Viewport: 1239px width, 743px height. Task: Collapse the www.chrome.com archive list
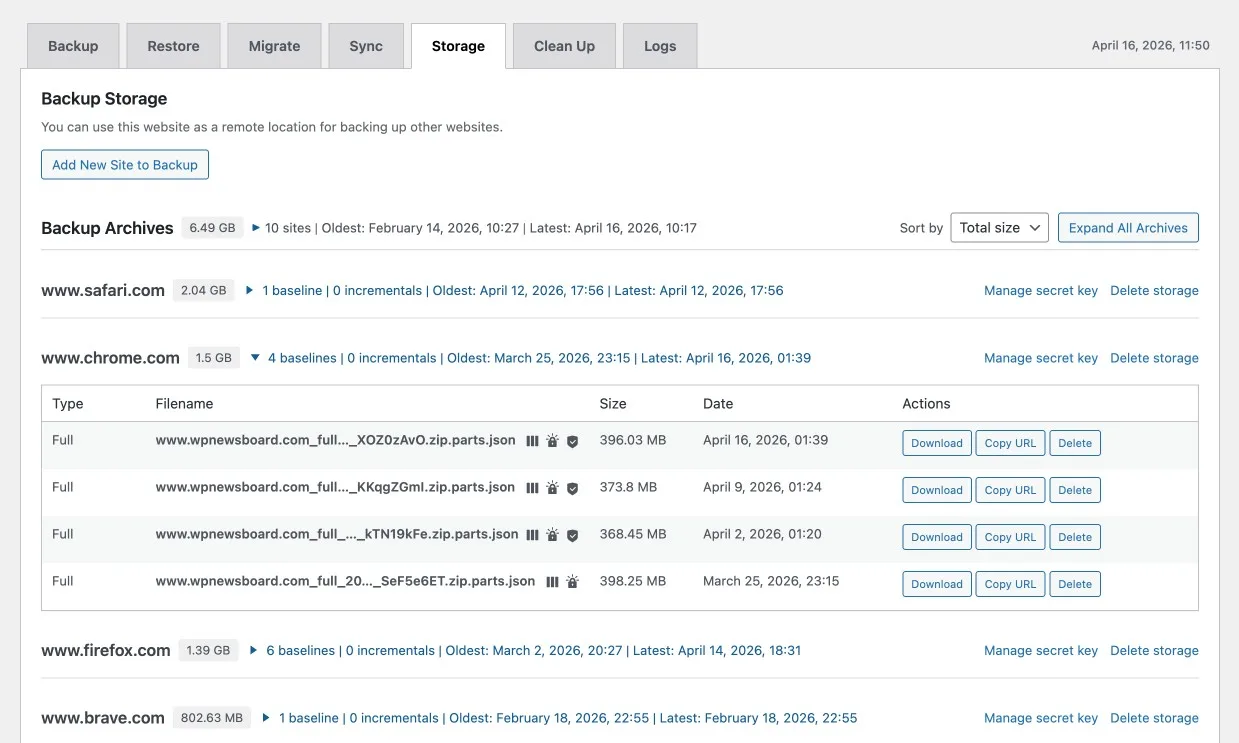[255, 358]
